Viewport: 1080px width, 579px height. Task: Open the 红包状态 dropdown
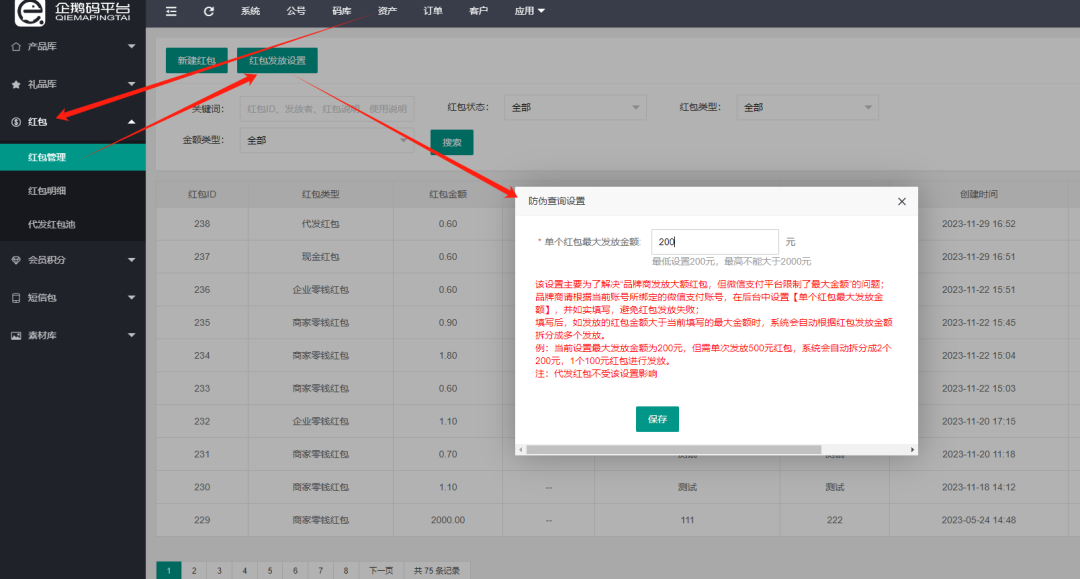575,107
